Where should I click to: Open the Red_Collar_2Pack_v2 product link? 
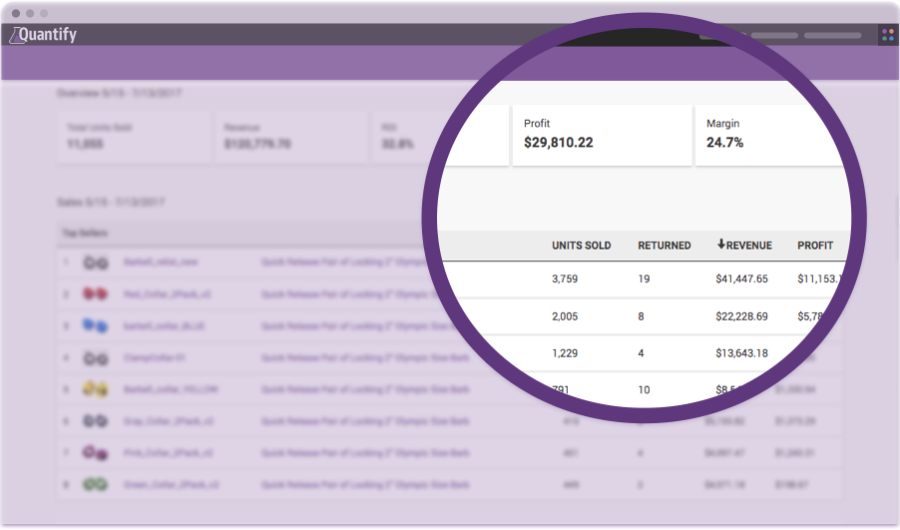[167, 295]
